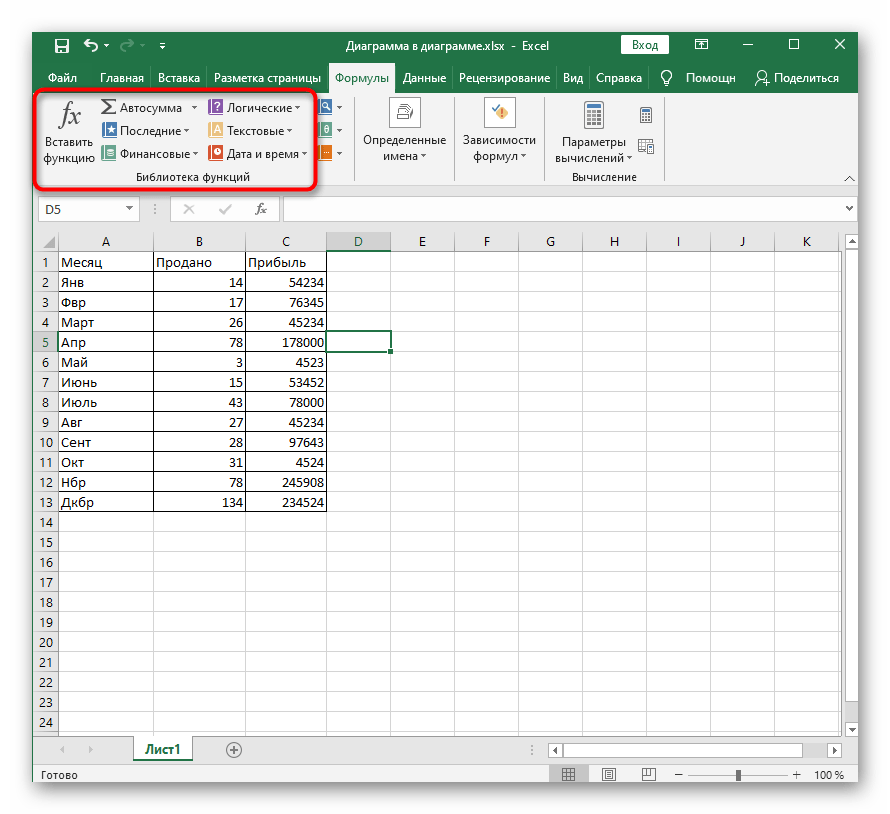Image resolution: width=890 pixels, height=814 pixels.
Task: Switch to Normal view in status bar
Action: (x=568, y=775)
